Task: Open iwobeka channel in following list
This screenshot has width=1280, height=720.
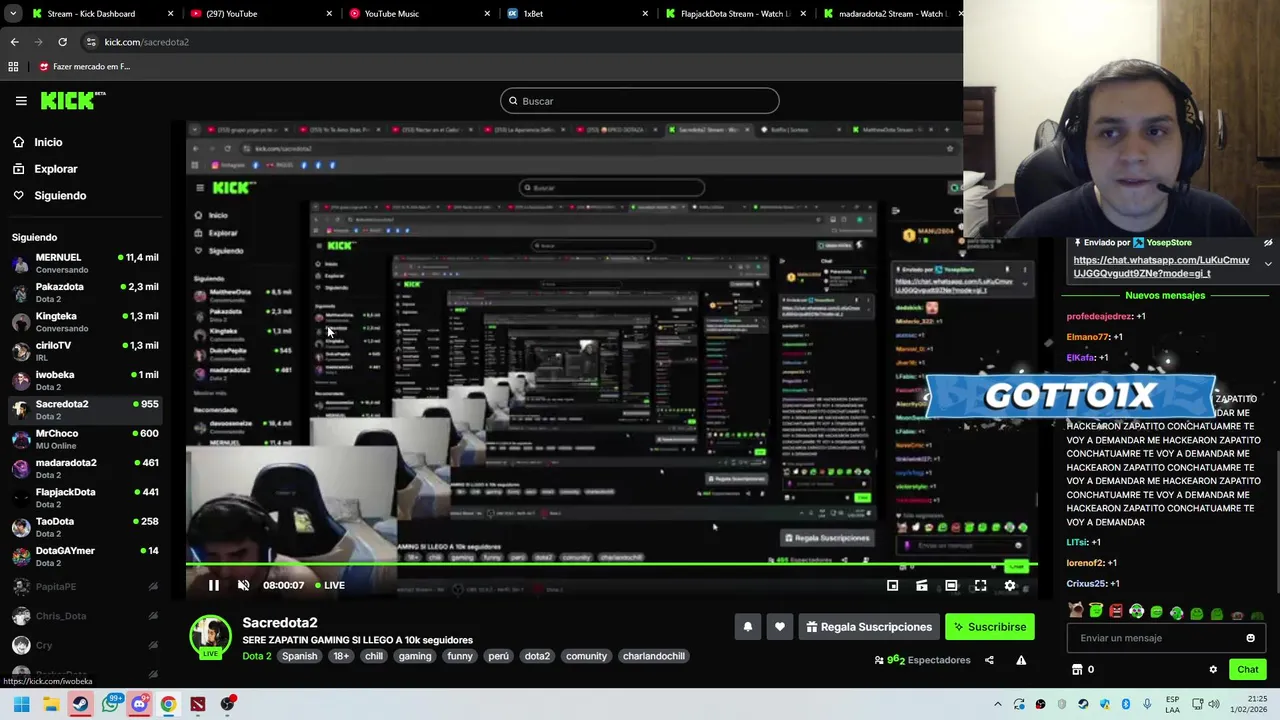Action: (85, 380)
